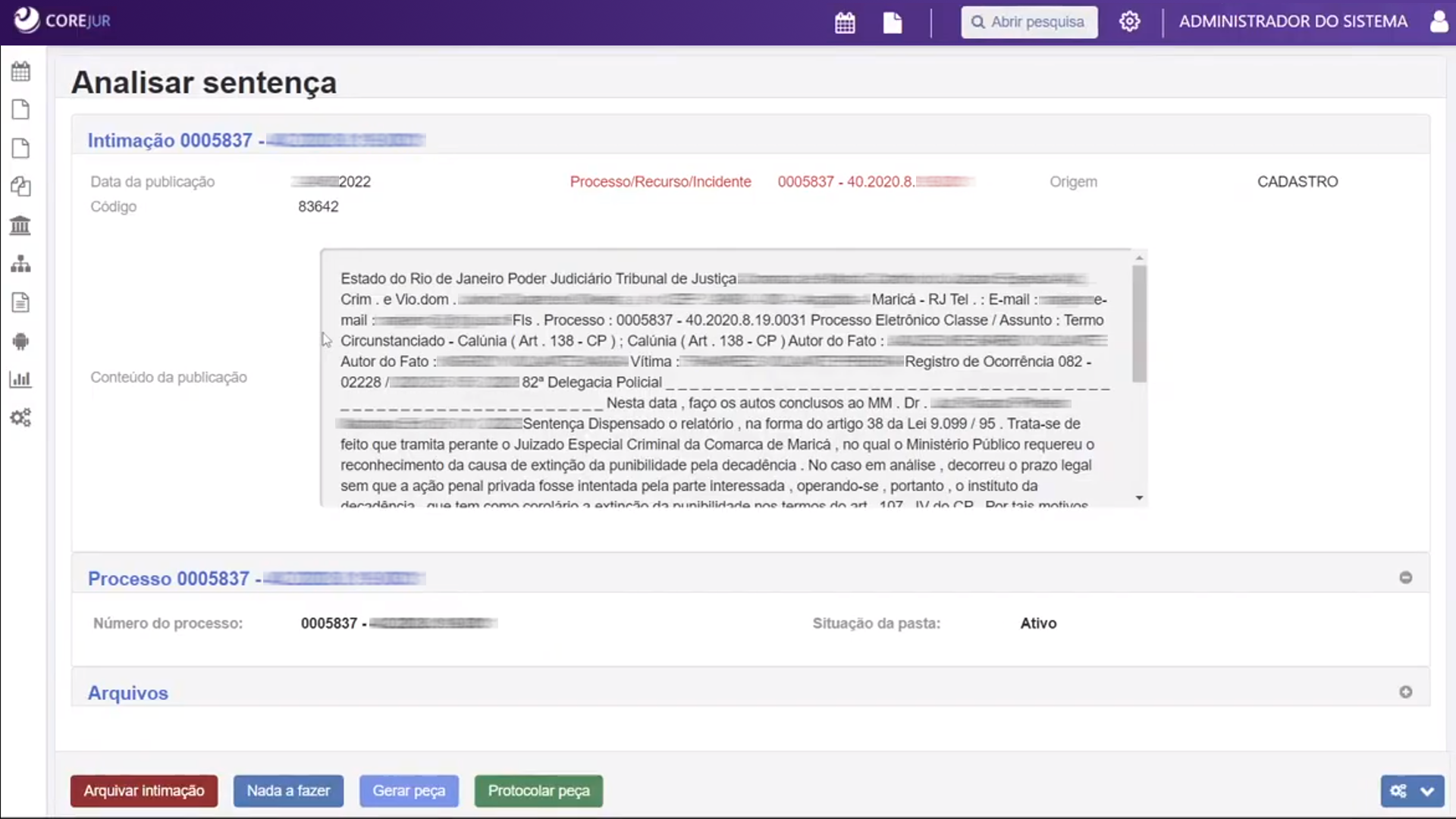Click the Arquivar intimação button
The width and height of the screenshot is (1456, 819).
(x=144, y=791)
